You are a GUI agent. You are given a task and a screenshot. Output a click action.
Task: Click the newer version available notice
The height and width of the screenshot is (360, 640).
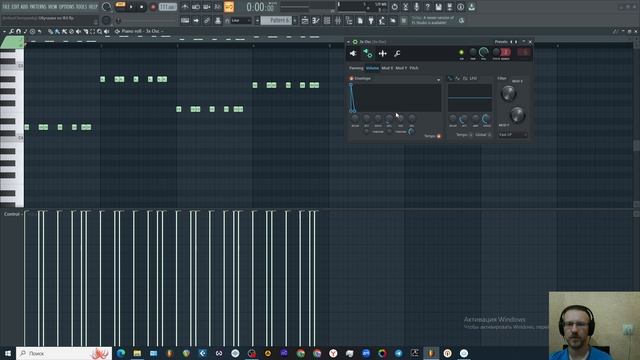pyautogui.click(x=433, y=20)
